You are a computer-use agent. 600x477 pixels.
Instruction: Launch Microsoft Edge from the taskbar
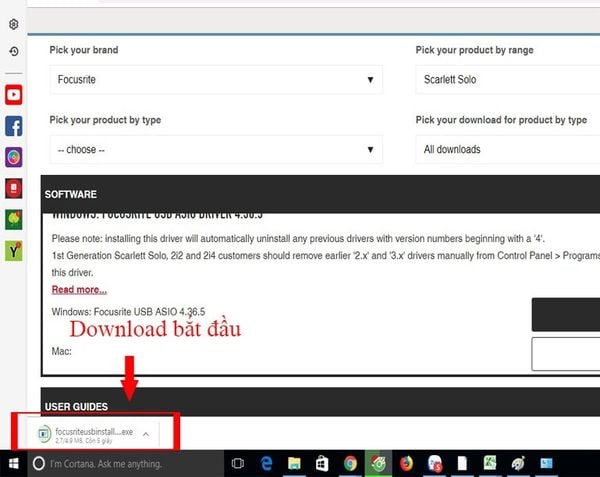click(x=266, y=464)
